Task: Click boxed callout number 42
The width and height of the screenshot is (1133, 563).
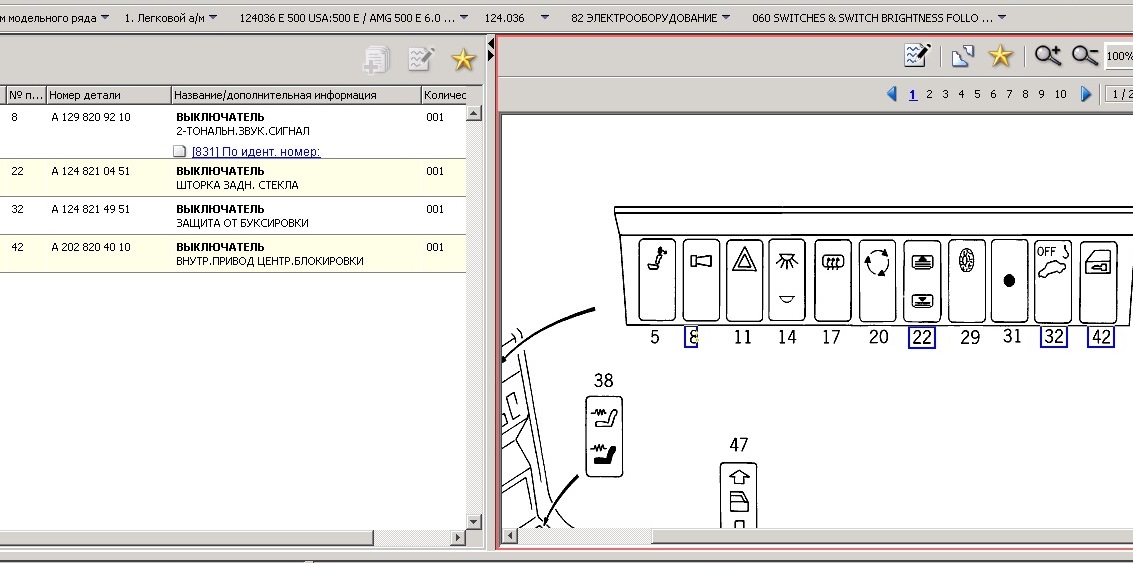Action: (x=1101, y=337)
